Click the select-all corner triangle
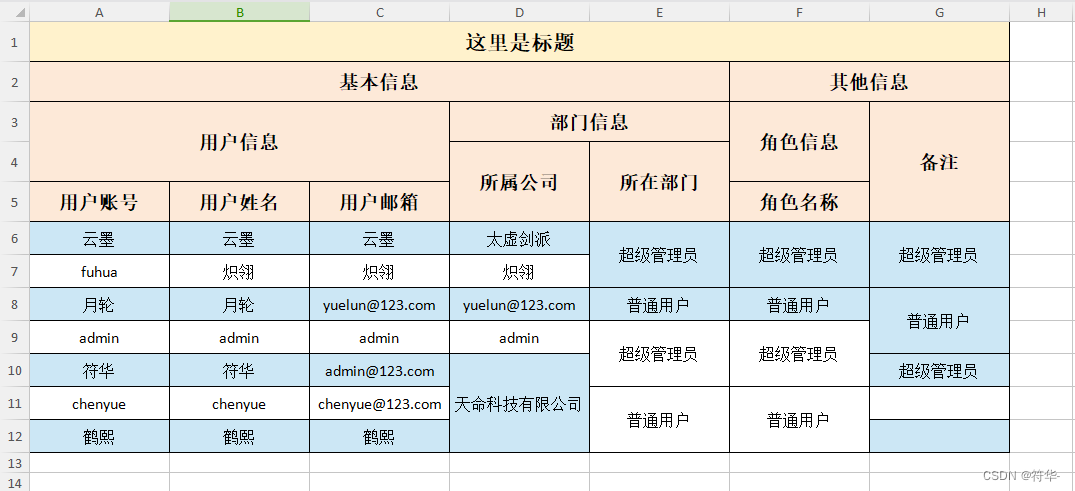This screenshot has width=1075, height=491. (21, 13)
